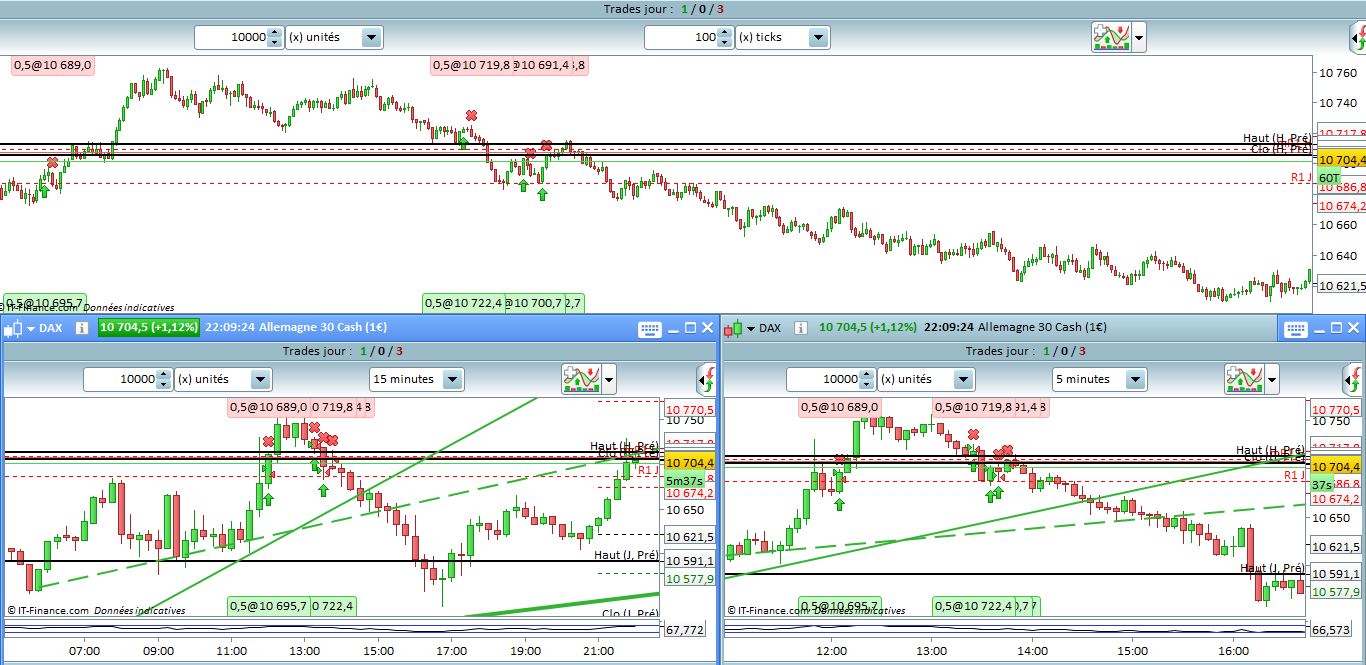Click the 60T countdown tag in the top chart
Screen dimensions: 1366x665
point(1329,178)
